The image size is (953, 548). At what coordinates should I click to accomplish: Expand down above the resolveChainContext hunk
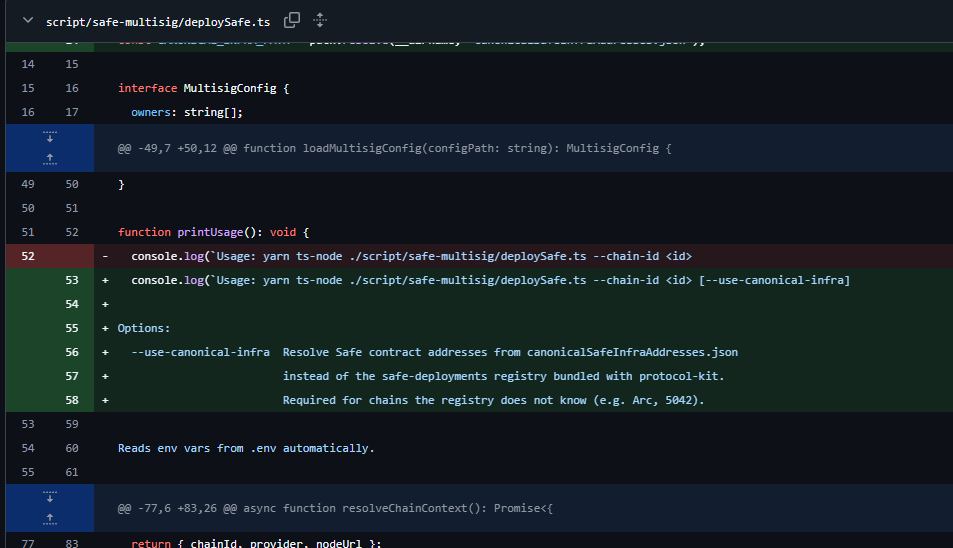pos(50,496)
